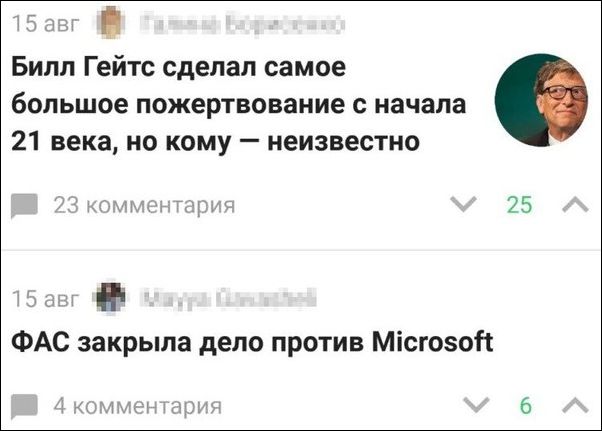The image size is (602, 431).
Task: Click 15 авг date on first post
Action: pyautogui.click(x=45, y=23)
